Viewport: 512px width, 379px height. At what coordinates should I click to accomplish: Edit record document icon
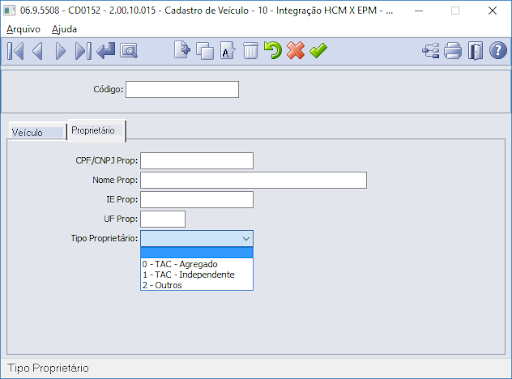tap(228, 51)
